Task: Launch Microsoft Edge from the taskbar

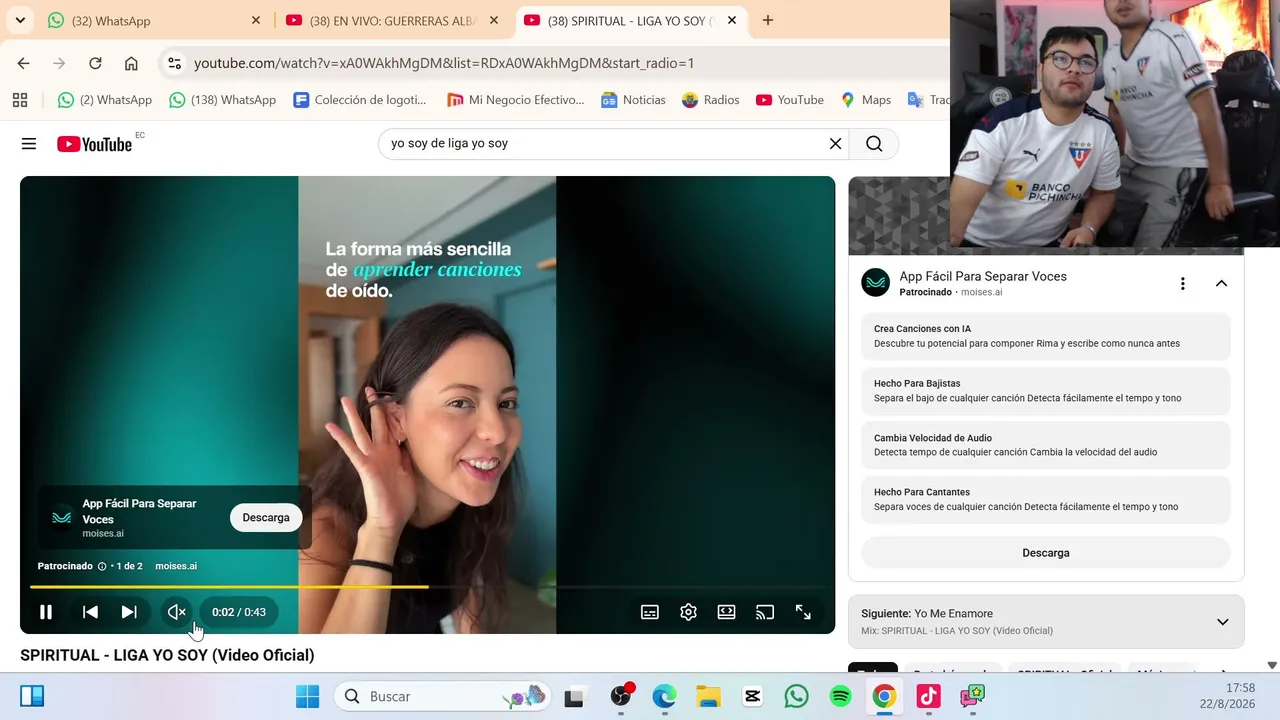Action: pyautogui.click(x=664, y=696)
